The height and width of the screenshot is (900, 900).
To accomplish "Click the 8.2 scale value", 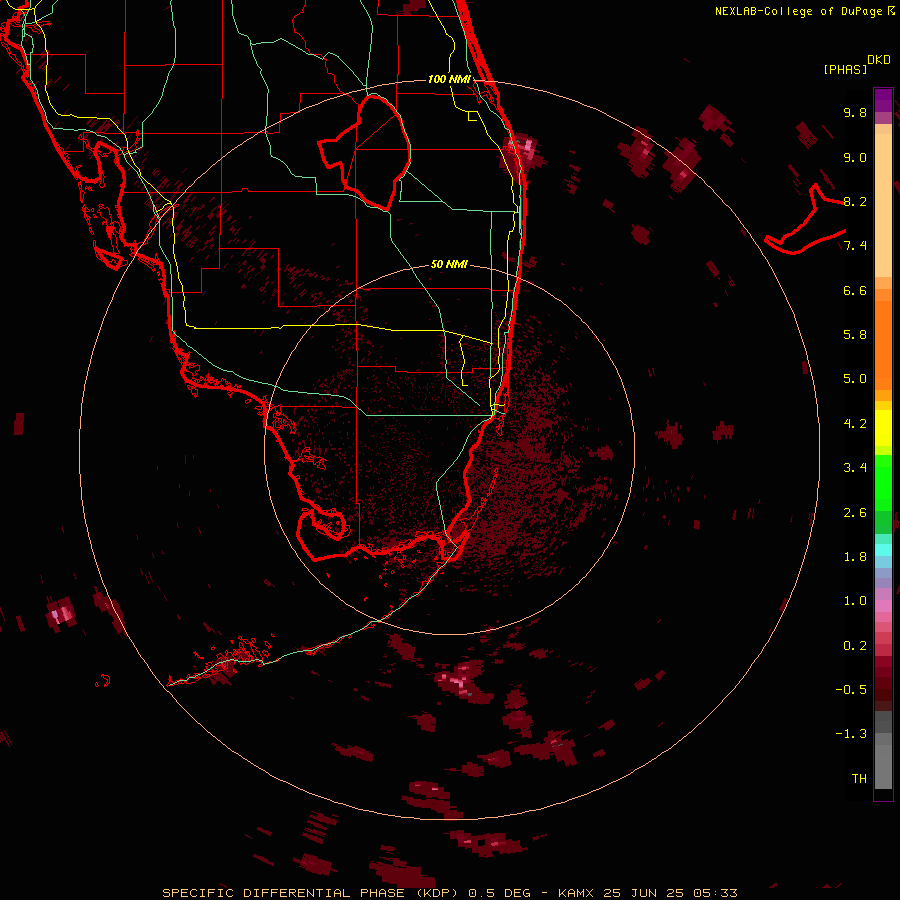I will click(855, 201).
